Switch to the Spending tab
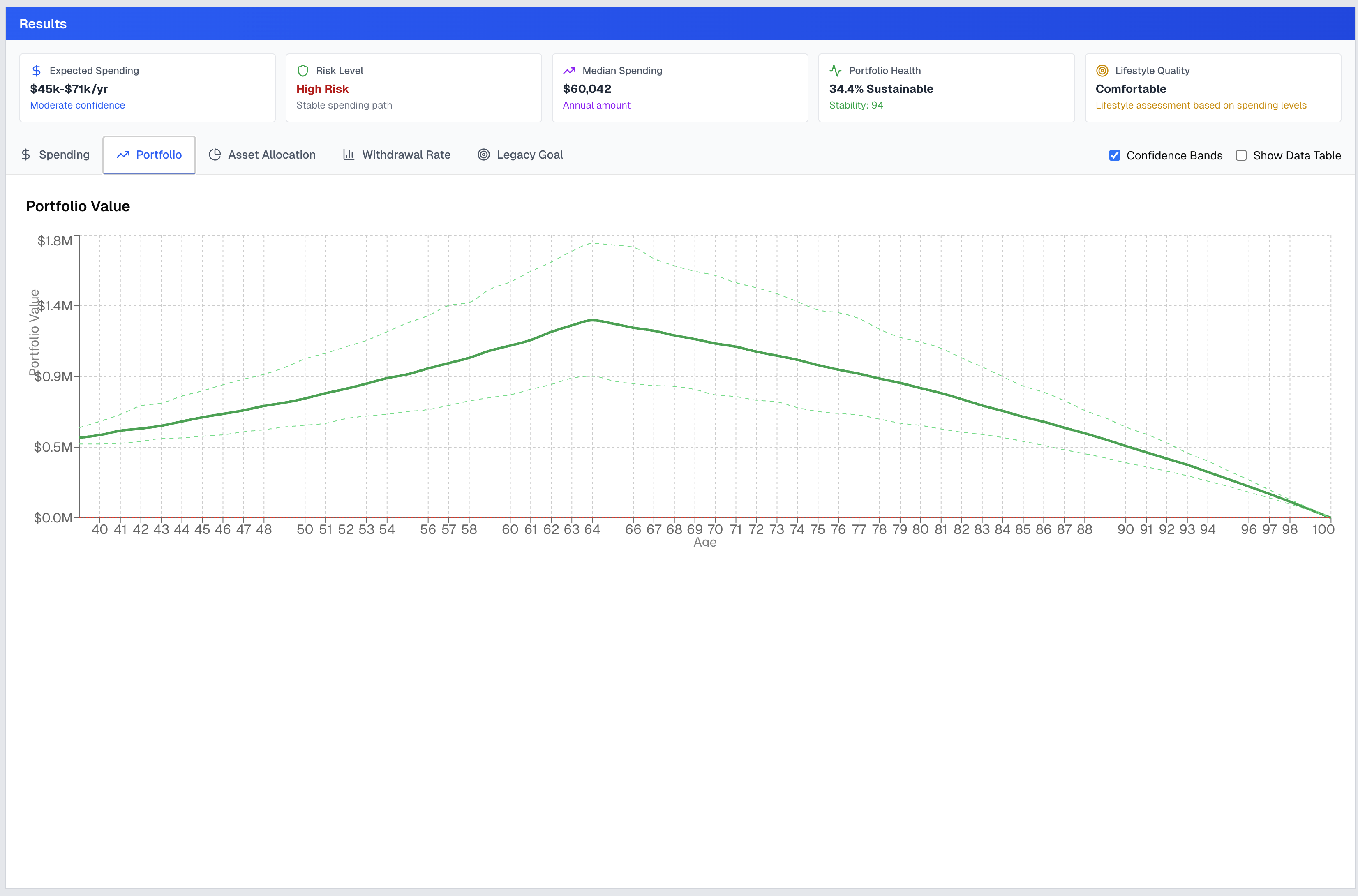Viewport: 1358px width, 896px height. coord(55,155)
